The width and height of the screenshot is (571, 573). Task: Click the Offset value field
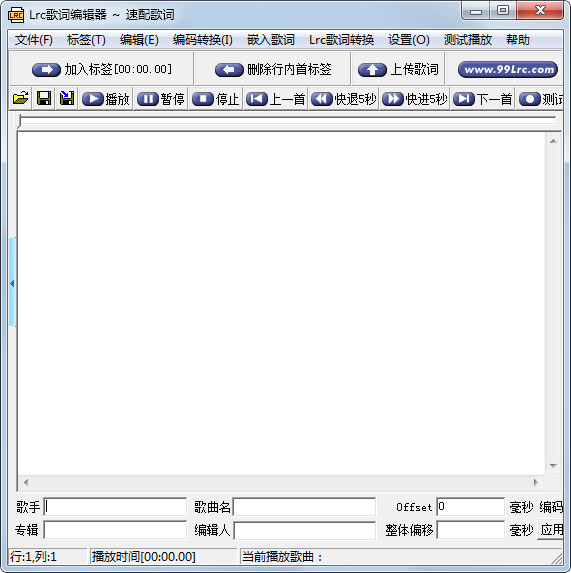pos(471,507)
